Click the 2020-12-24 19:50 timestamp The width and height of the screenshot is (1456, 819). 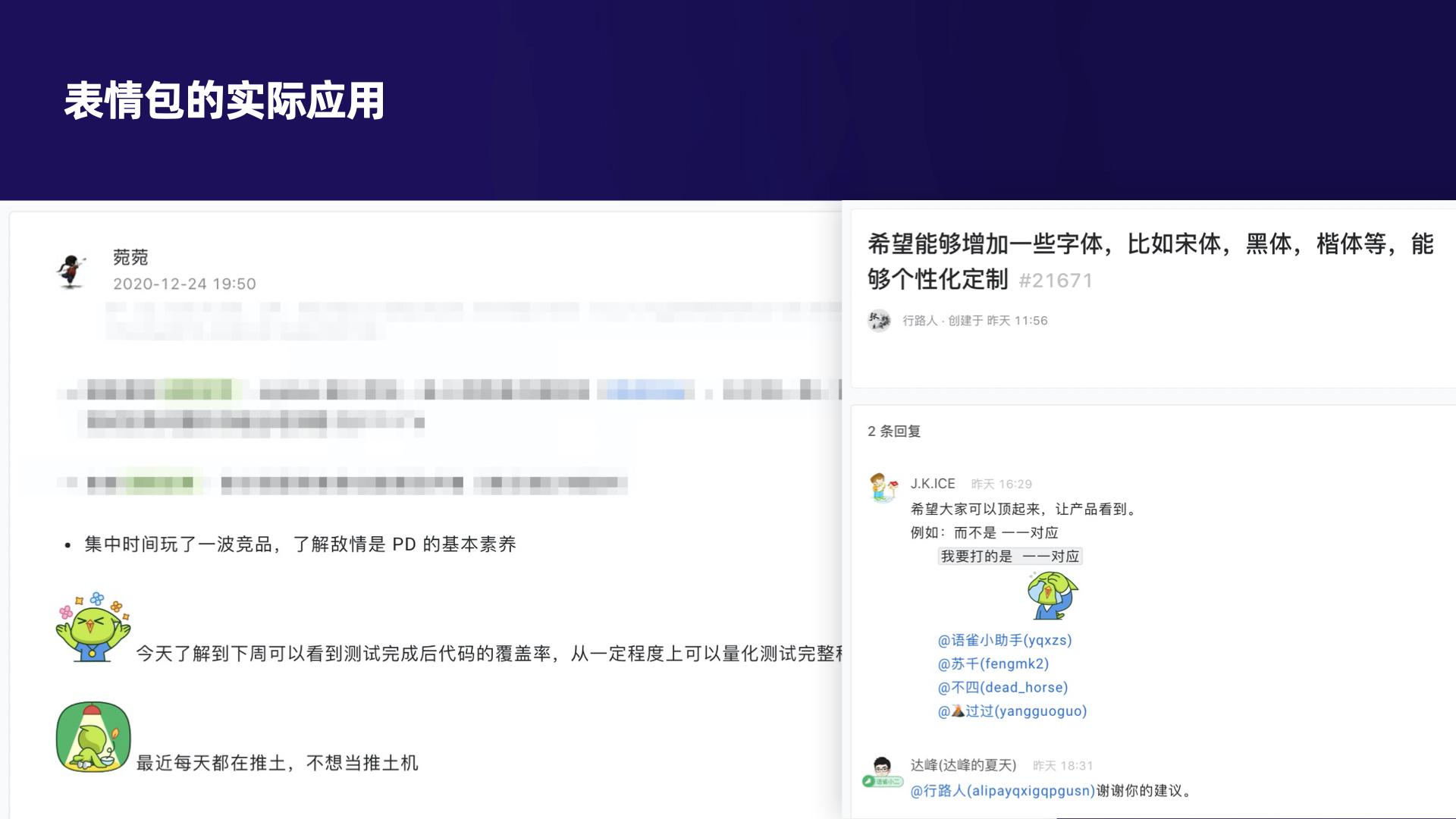[184, 284]
